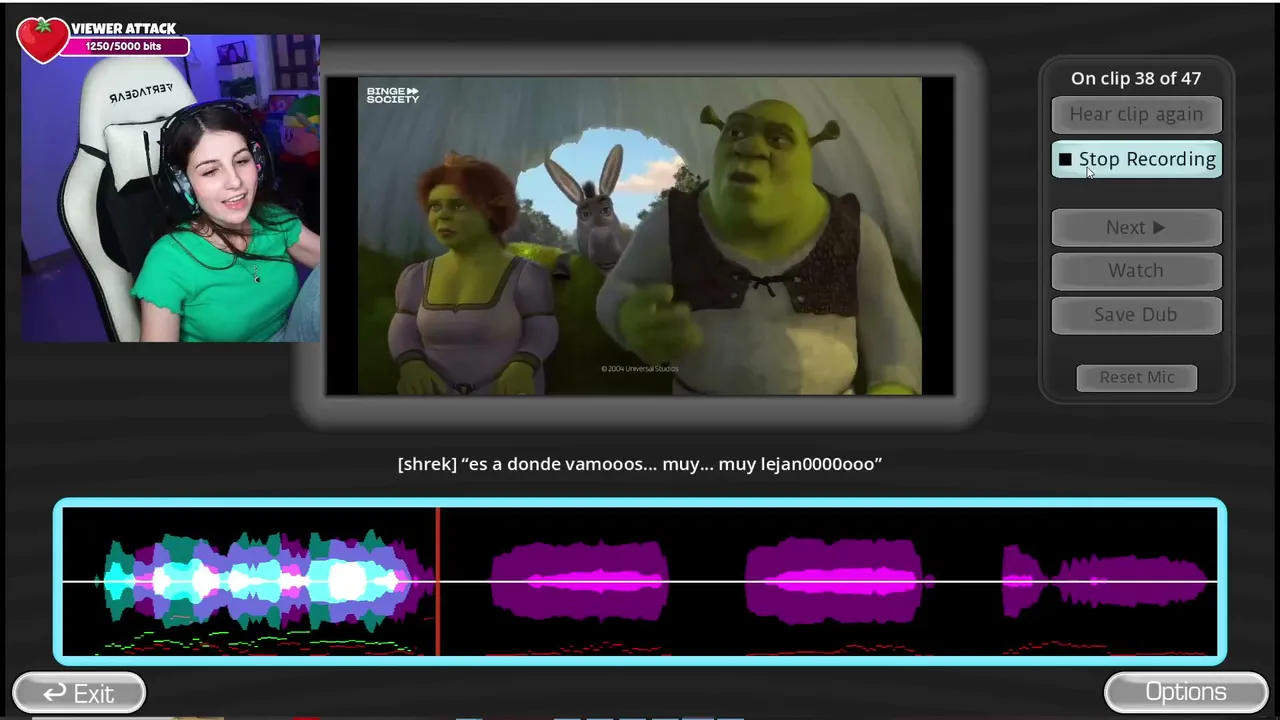Replay audio with Hear clip again
Image resolution: width=1280 pixels, height=720 pixels.
pos(1136,114)
